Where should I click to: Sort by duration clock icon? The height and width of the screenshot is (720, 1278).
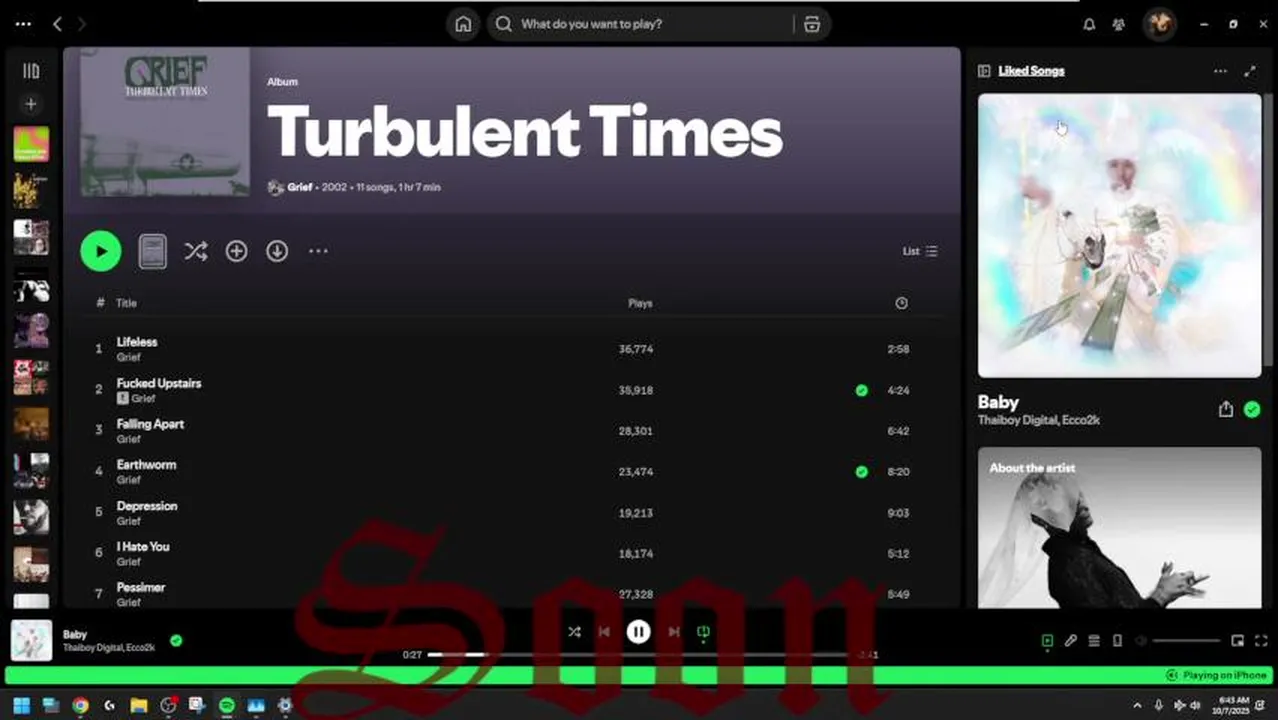tap(901, 303)
